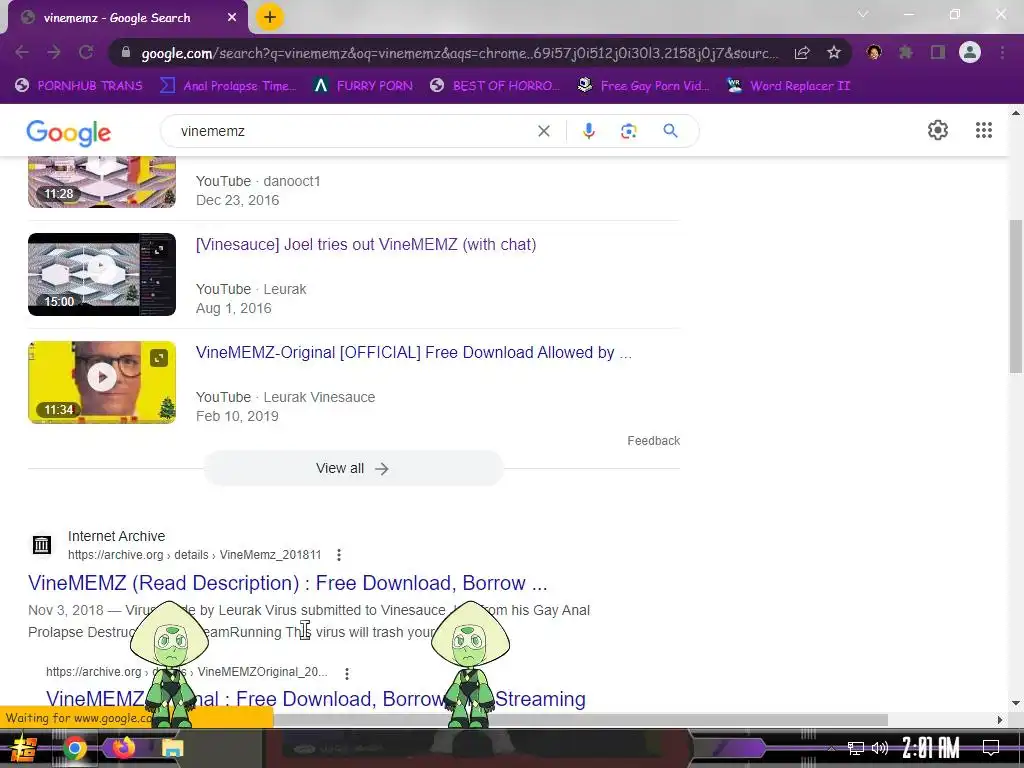Select the Internet Archive source name
The width and height of the screenshot is (1024, 768).
pos(116,536)
